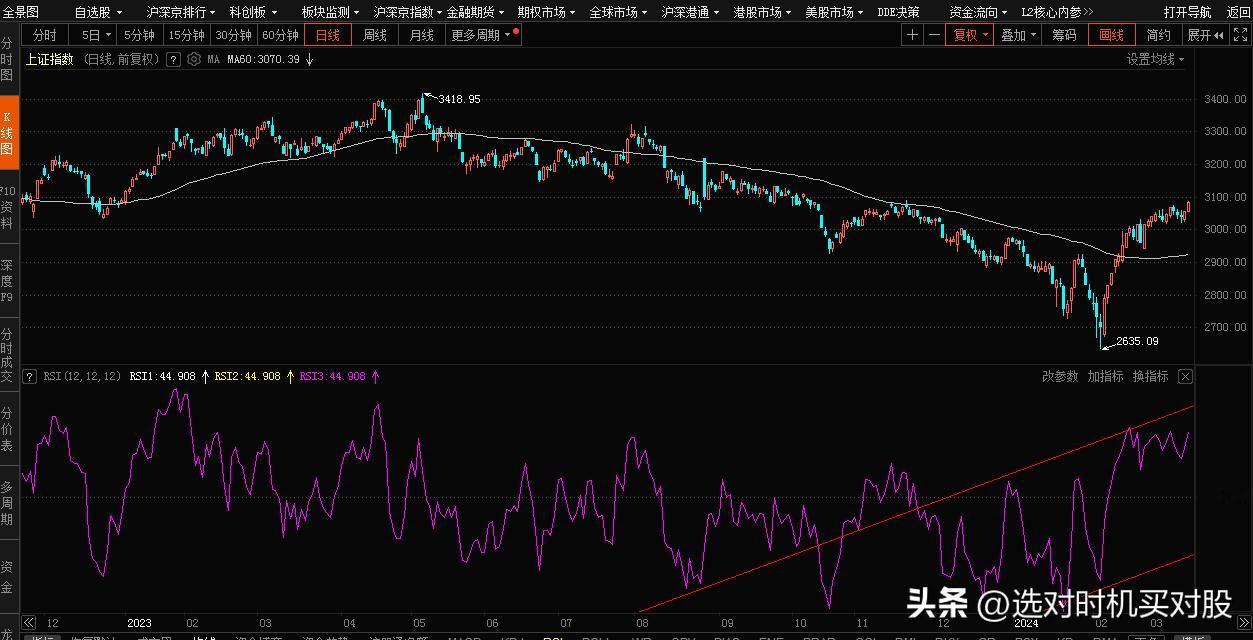This screenshot has width=1253, height=640.
Task: Click the 3418.95 high price marker
Action: coord(459,99)
